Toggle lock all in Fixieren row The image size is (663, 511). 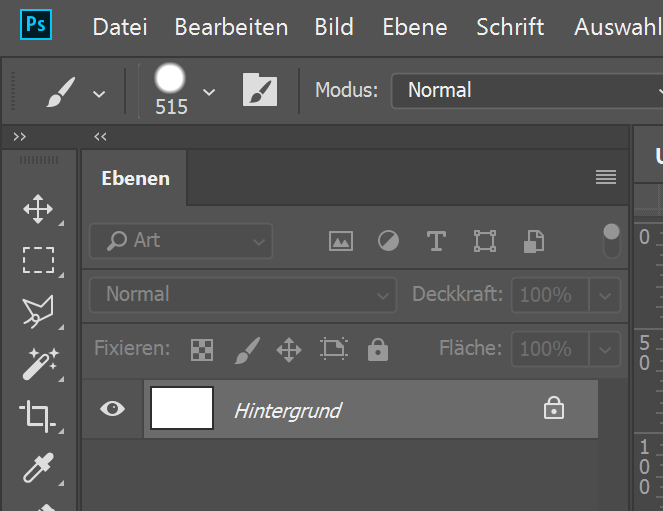(x=377, y=349)
